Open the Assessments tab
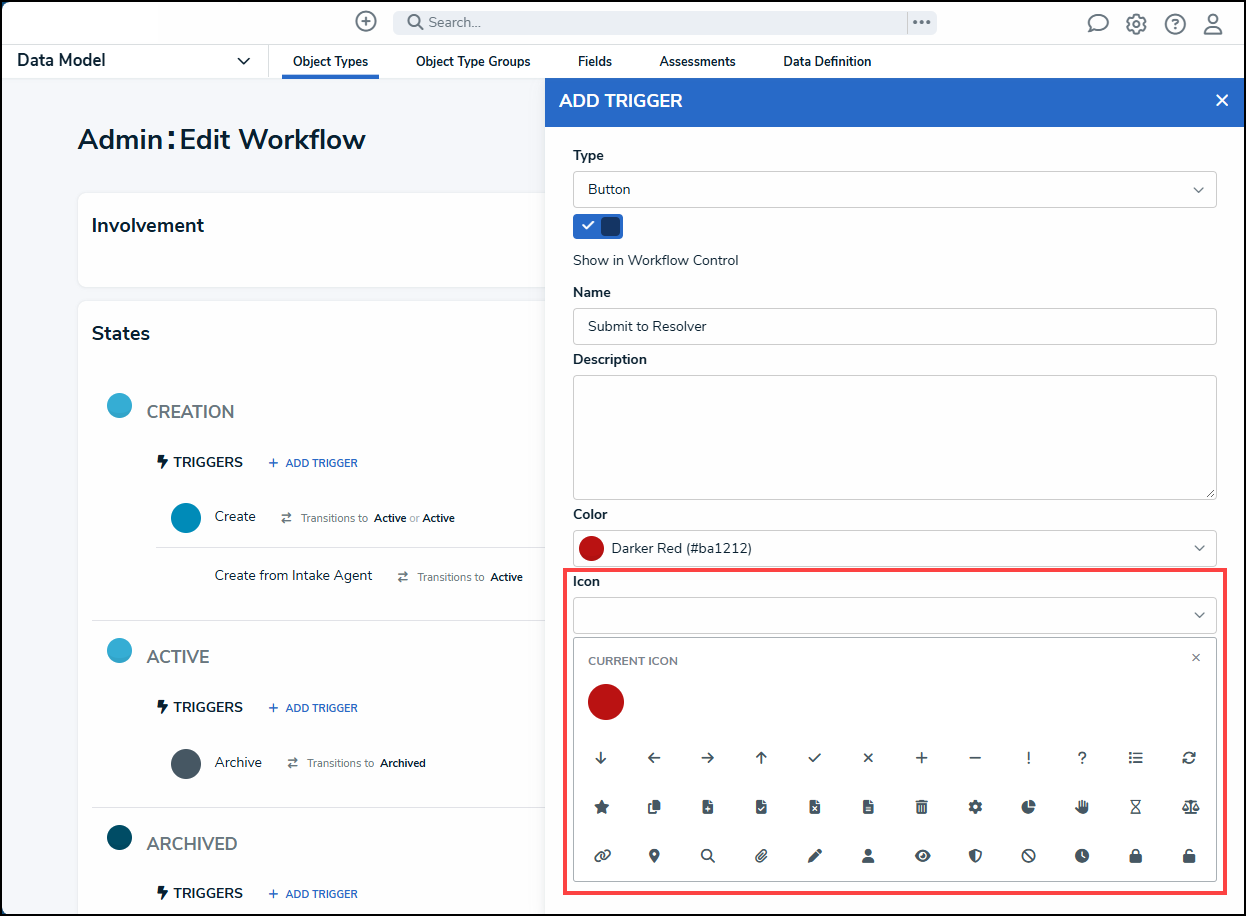This screenshot has height=916, width=1246. [x=697, y=62]
